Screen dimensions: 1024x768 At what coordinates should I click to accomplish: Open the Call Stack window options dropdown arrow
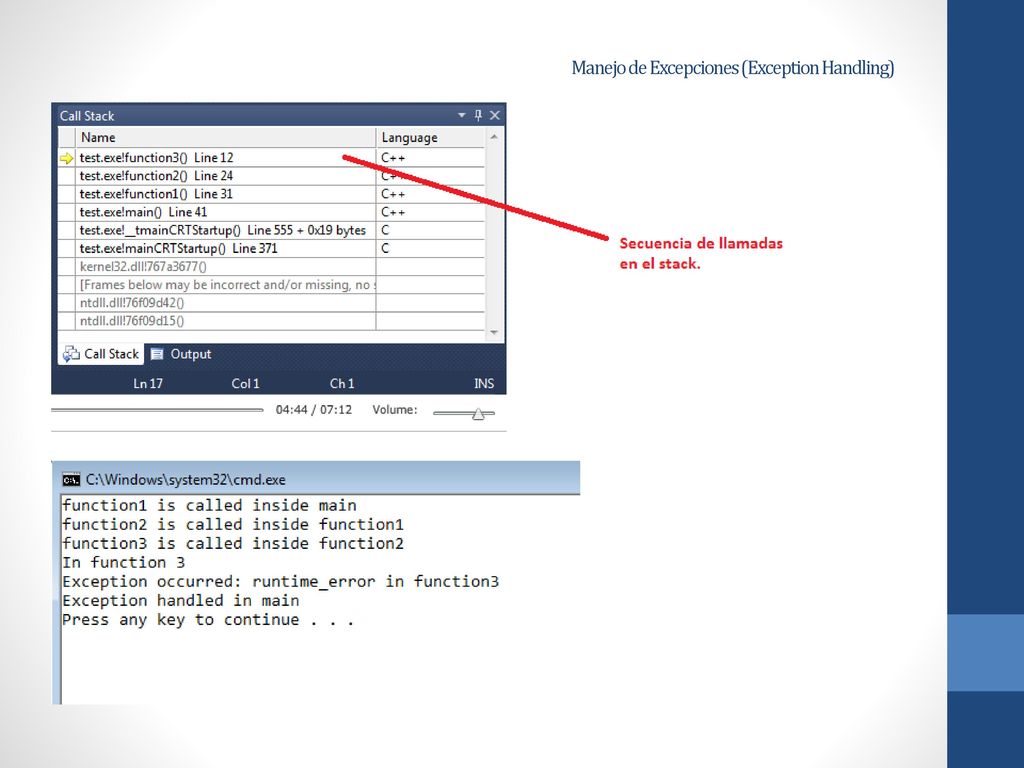pos(462,115)
